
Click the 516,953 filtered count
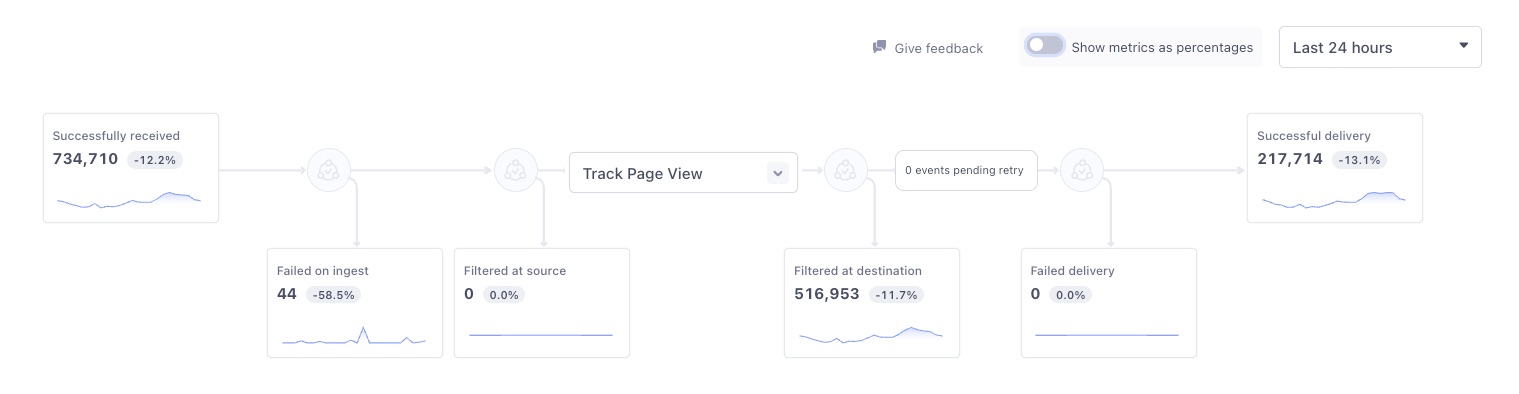click(827, 294)
